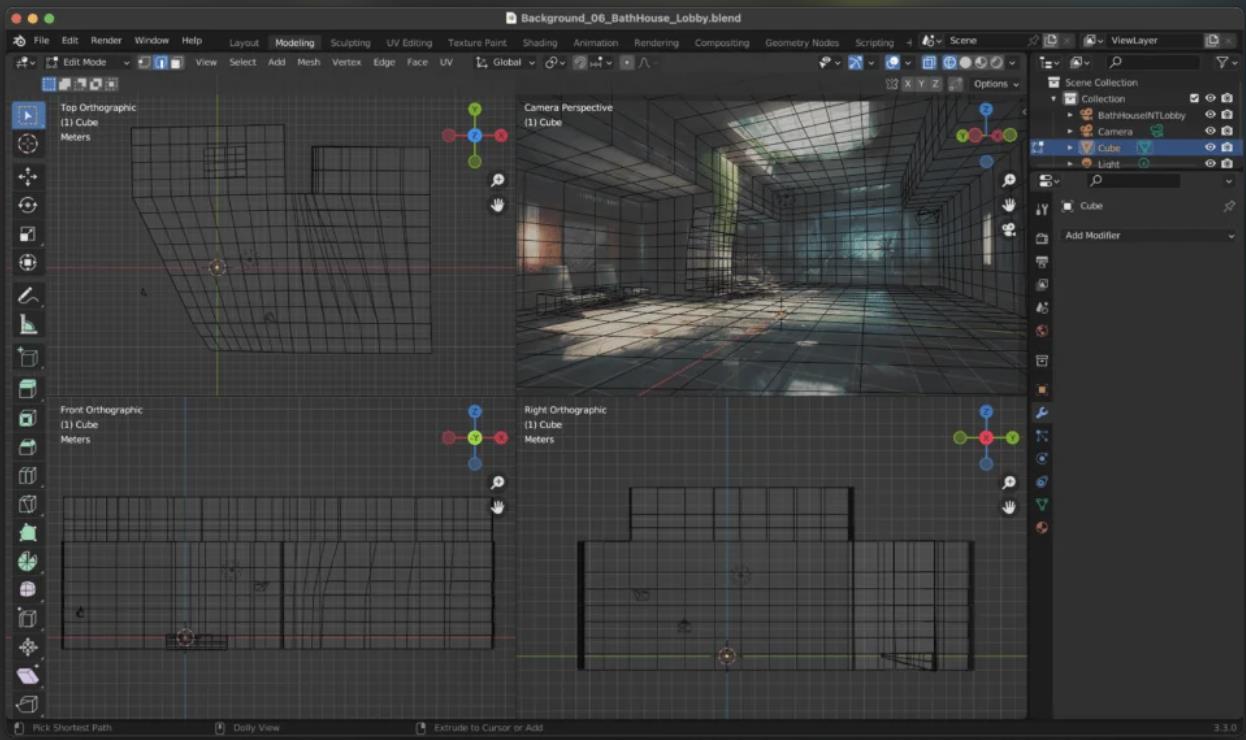Select solid viewport shading mode
Image resolution: width=1246 pixels, height=740 pixels.
point(964,62)
